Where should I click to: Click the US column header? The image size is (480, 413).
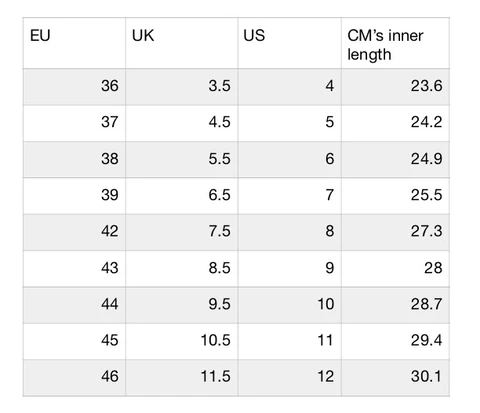point(290,43)
